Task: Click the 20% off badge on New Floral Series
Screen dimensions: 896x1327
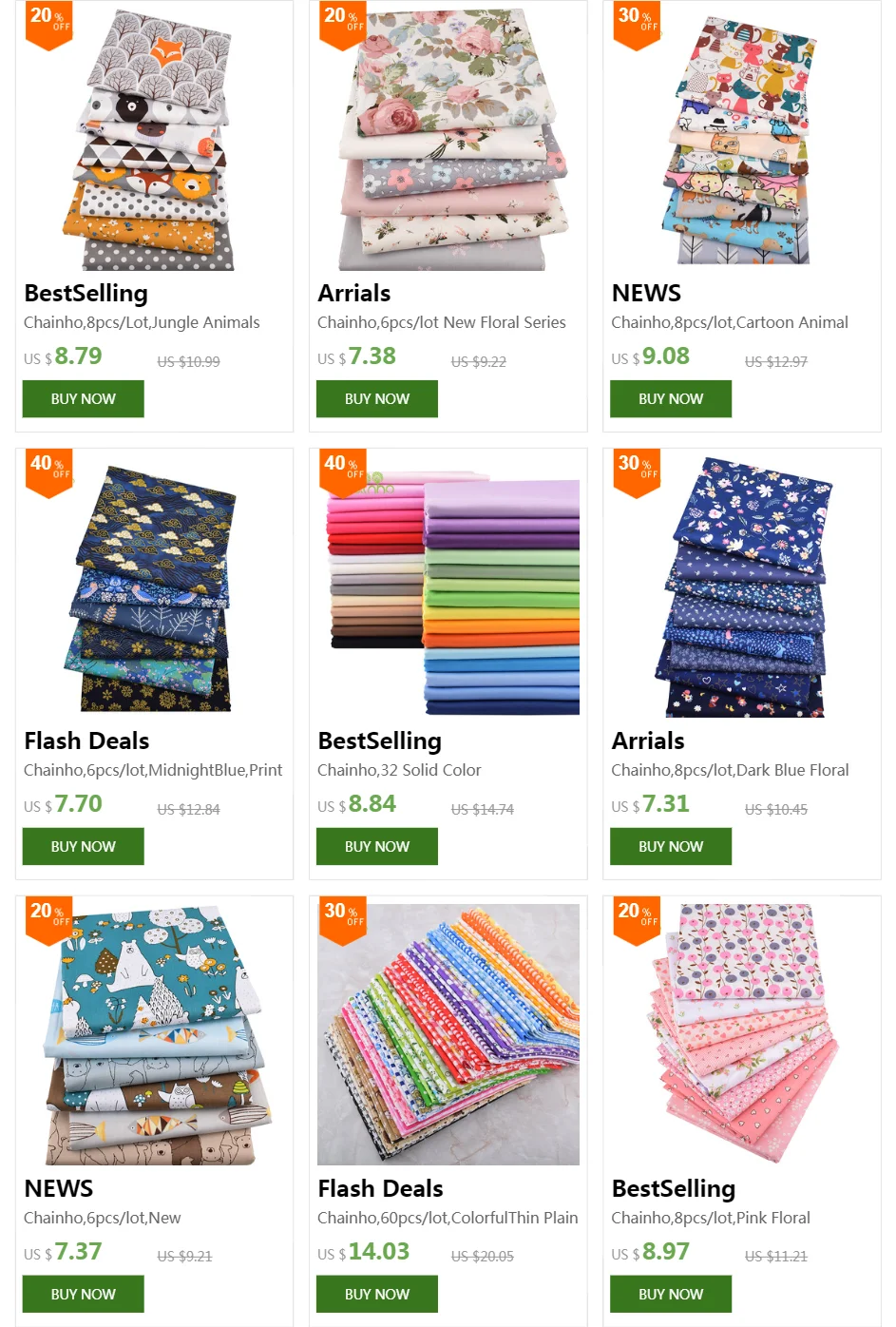Action: click(x=342, y=25)
